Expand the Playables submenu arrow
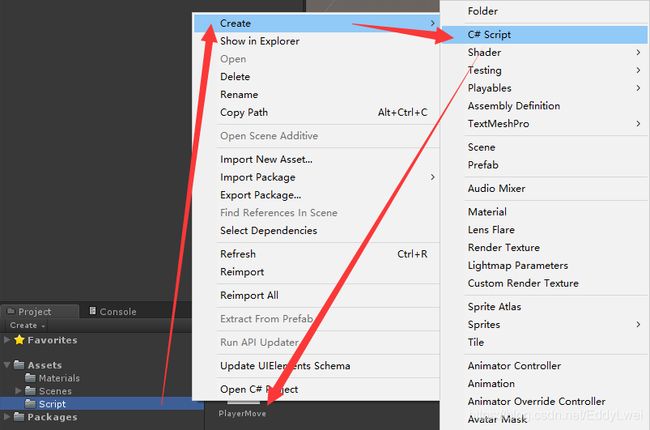 (x=638, y=88)
